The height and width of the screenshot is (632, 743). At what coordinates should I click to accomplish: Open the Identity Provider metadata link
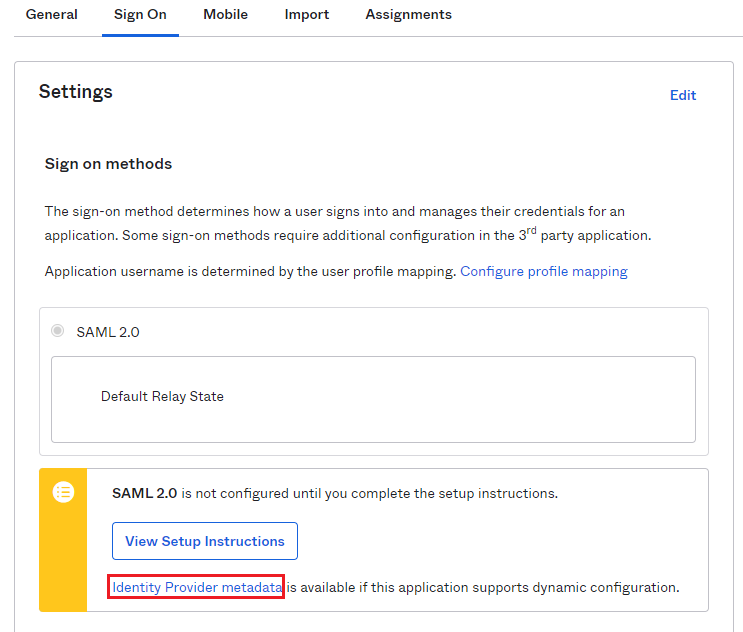[x=196, y=587]
